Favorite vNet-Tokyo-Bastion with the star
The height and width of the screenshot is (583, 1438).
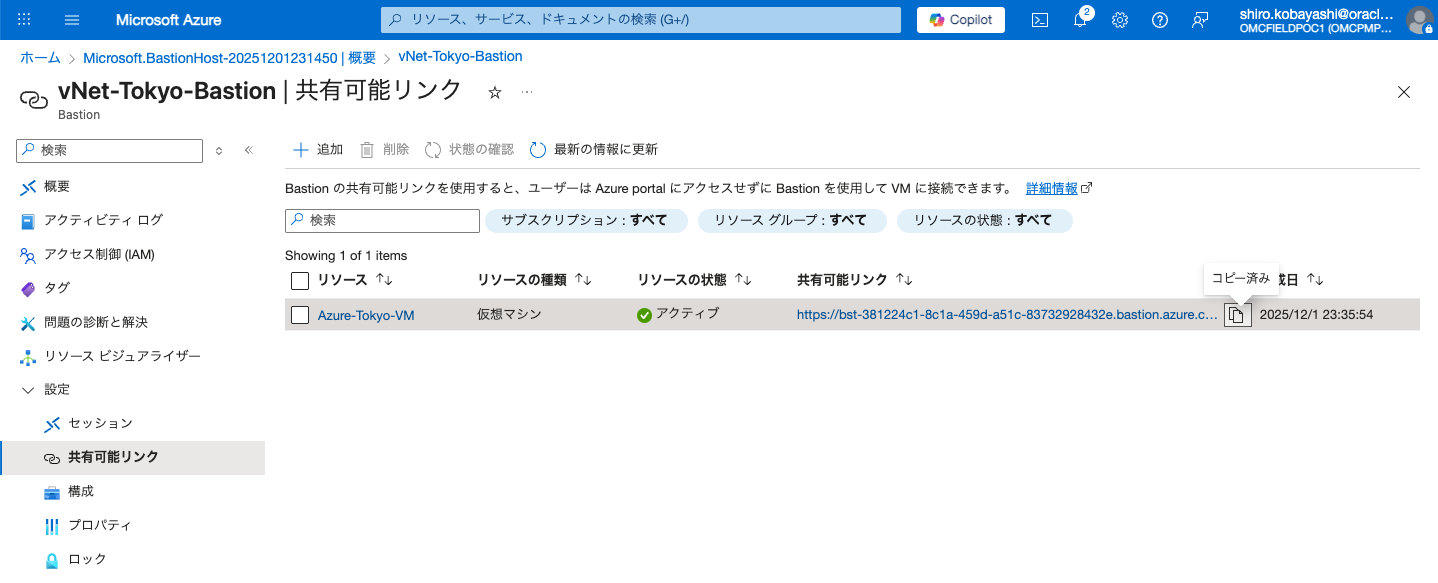pos(494,91)
